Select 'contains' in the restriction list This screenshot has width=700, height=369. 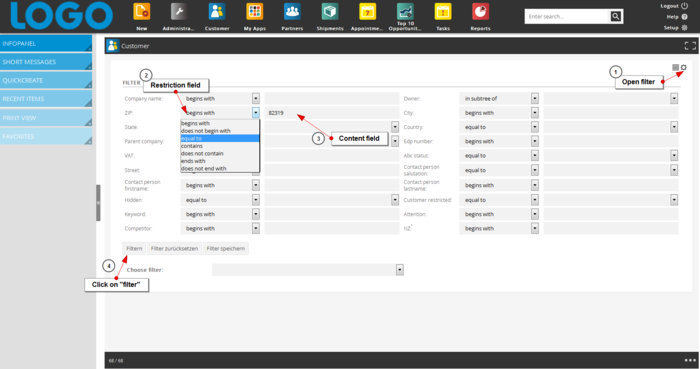point(220,146)
